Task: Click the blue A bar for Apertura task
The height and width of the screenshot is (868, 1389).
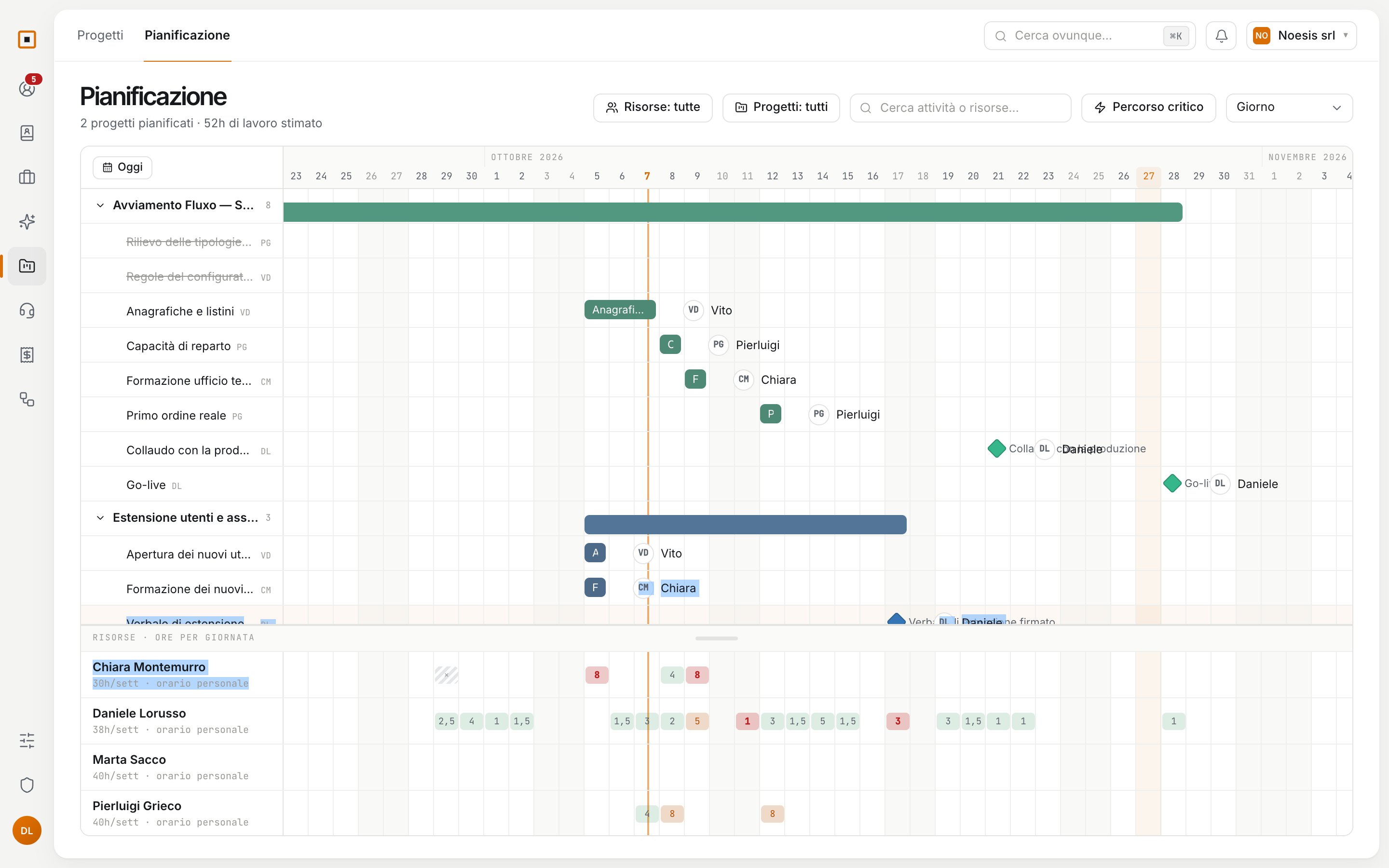Action: 595,553
